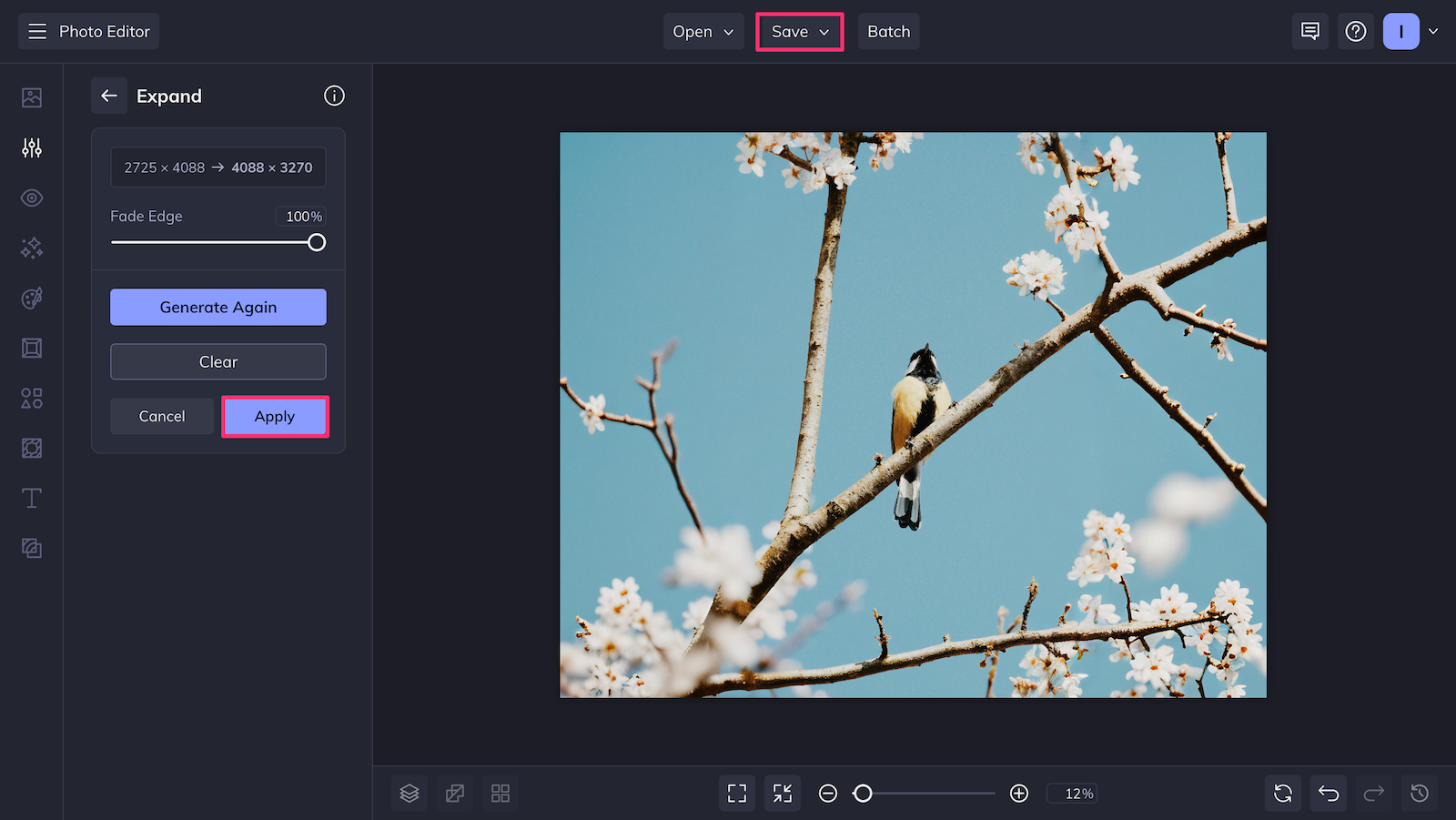Open the Touch Up eye tool
Viewport: 1456px width, 820px height.
(31, 197)
